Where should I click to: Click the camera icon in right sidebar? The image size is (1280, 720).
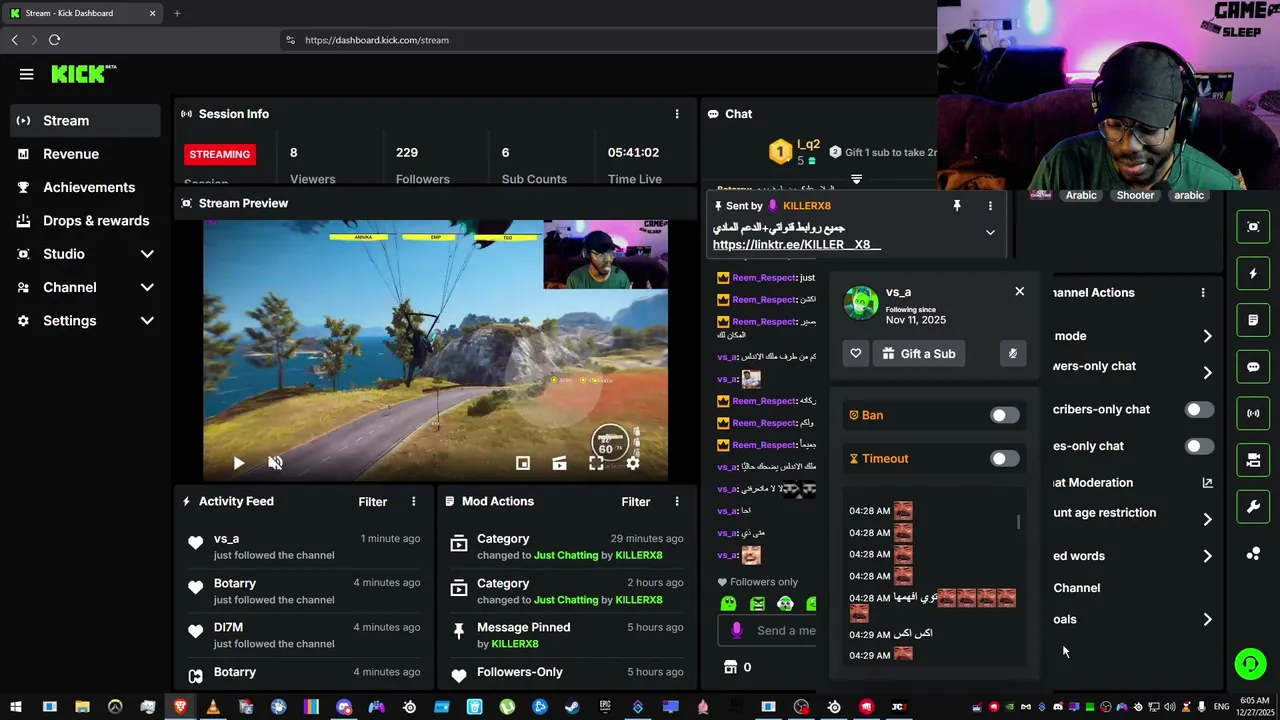pos(1253,460)
